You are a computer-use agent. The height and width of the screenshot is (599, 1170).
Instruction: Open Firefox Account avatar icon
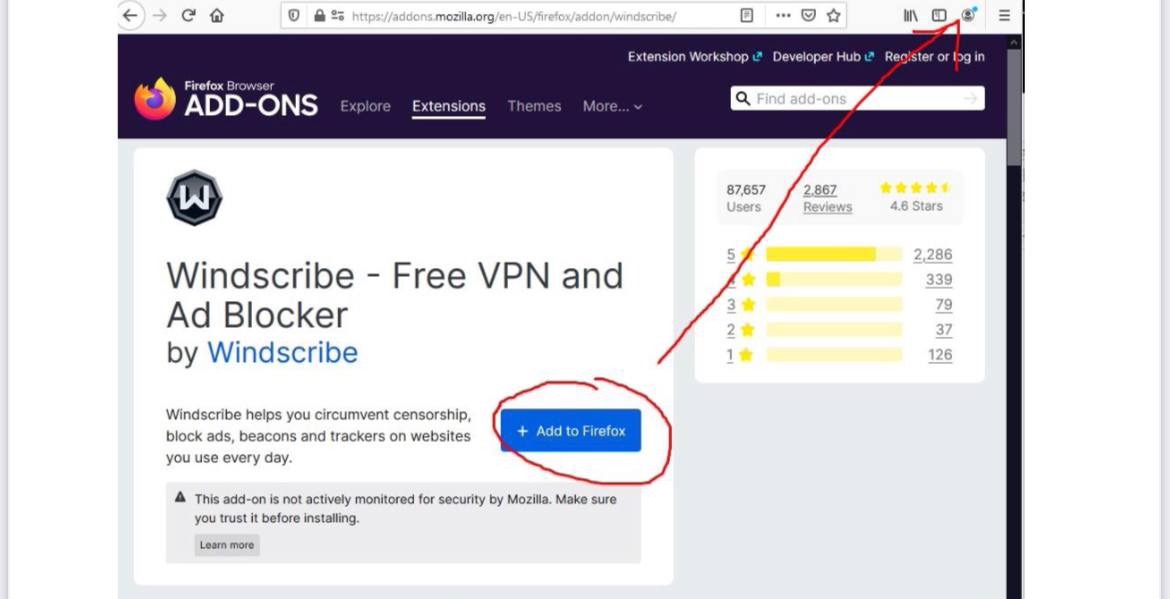click(968, 15)
